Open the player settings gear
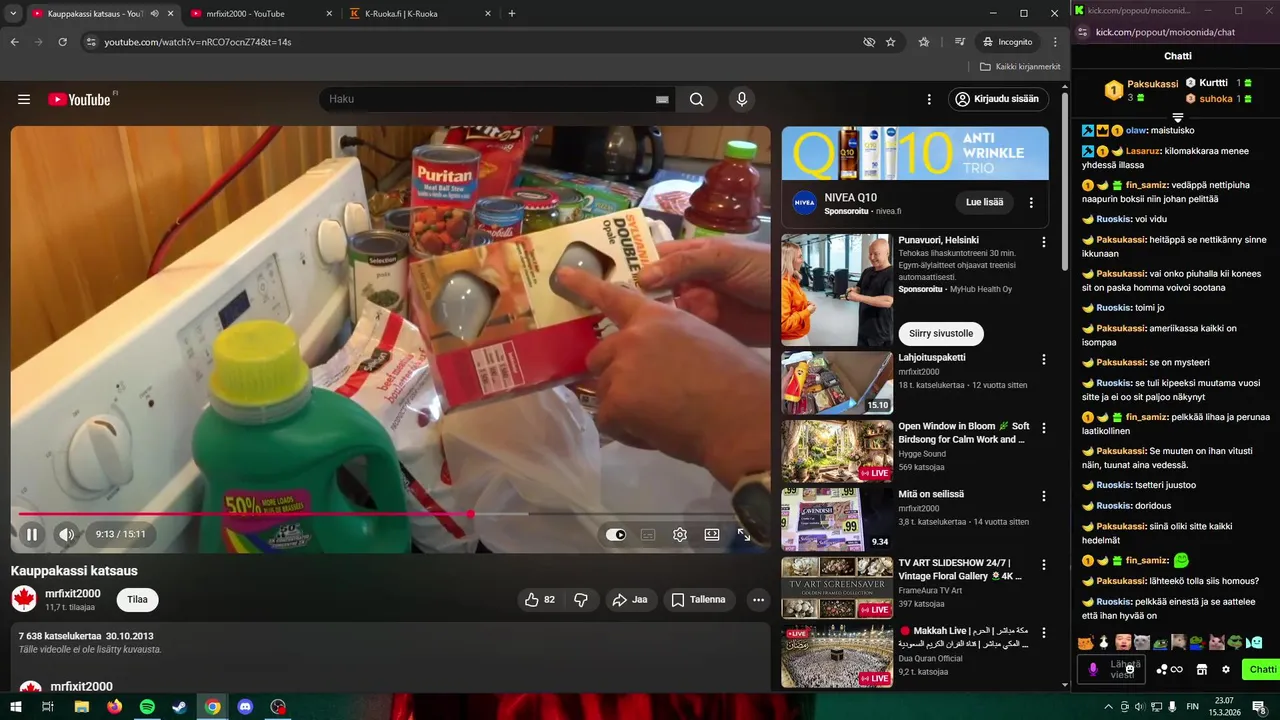 (x=680, y=535)
